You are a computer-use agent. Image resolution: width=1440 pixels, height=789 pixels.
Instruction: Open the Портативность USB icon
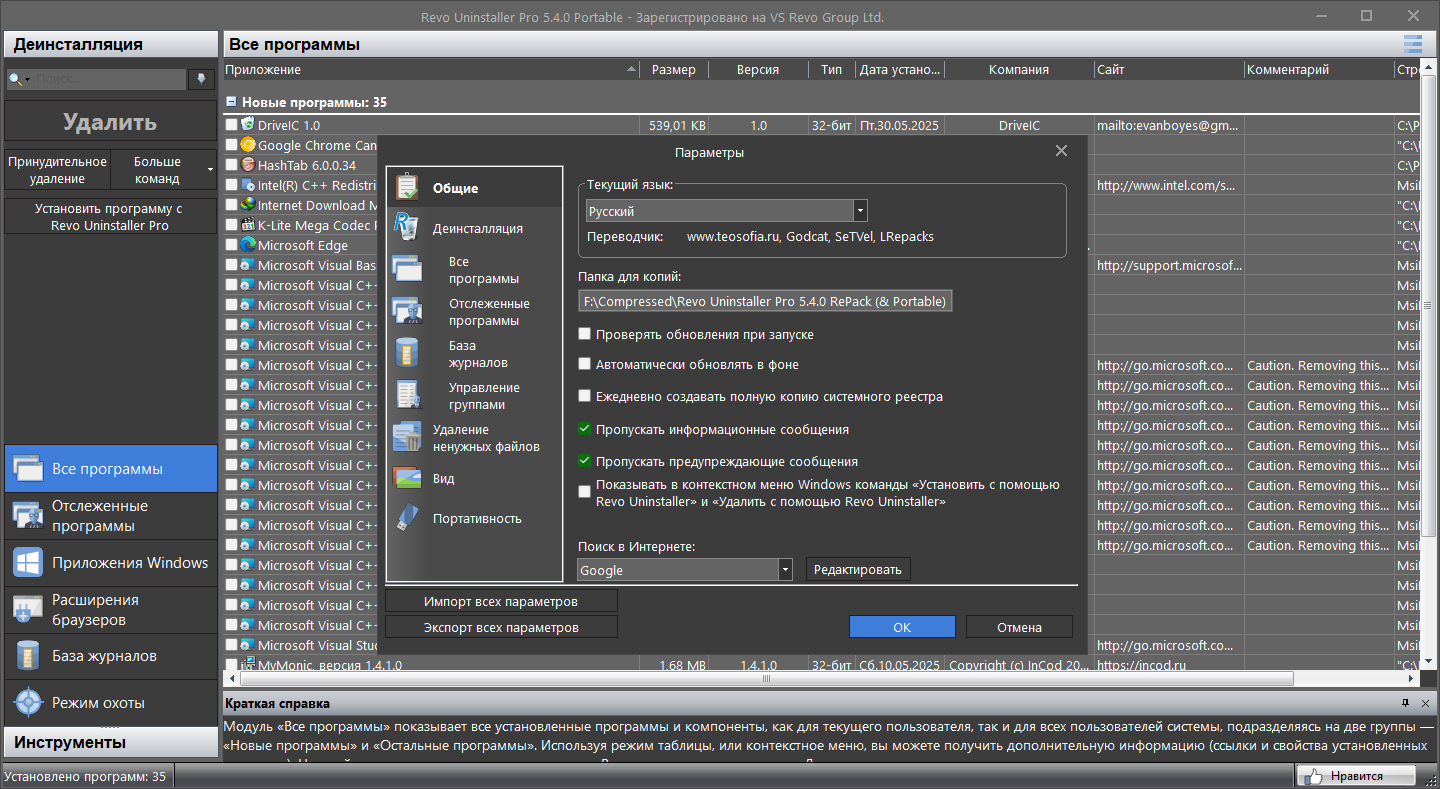[x=407, y=518]
